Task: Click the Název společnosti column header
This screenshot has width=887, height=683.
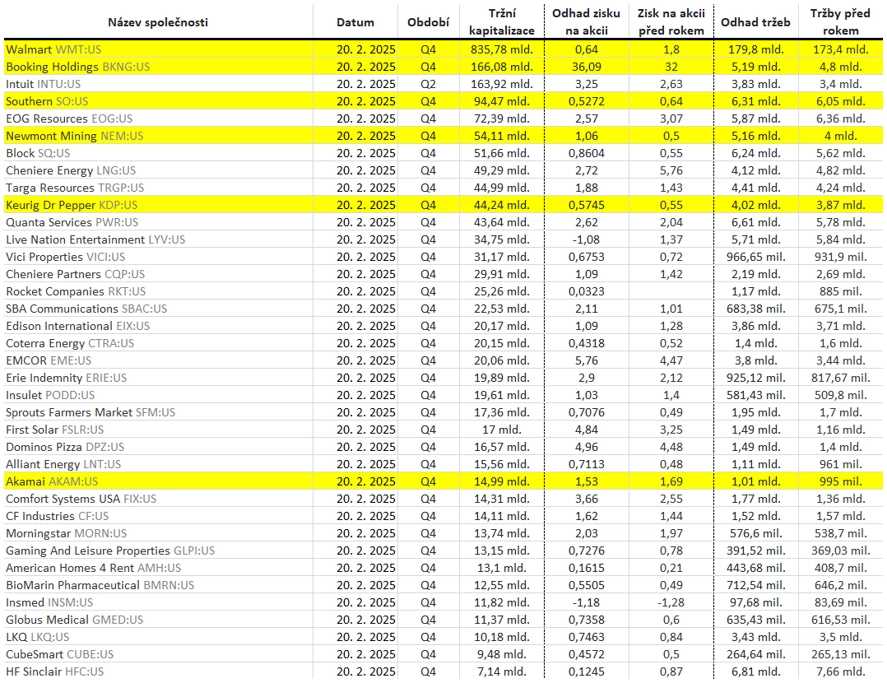Action: point(158,22)
